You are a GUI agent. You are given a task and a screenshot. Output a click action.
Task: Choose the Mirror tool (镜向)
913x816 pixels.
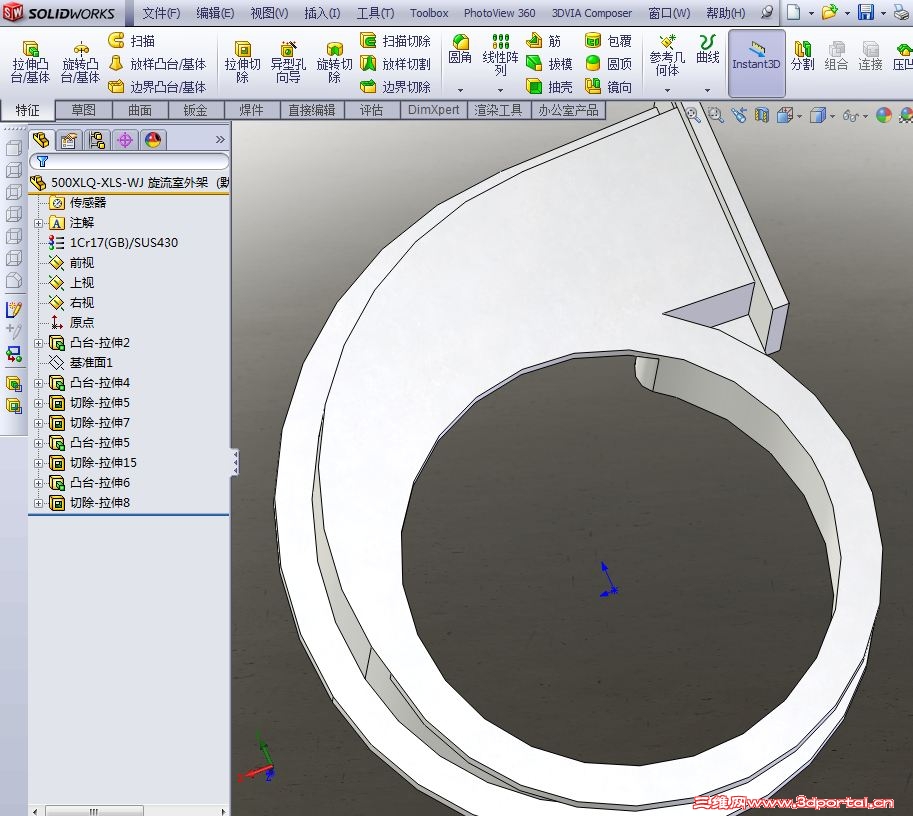pos(608,87)
